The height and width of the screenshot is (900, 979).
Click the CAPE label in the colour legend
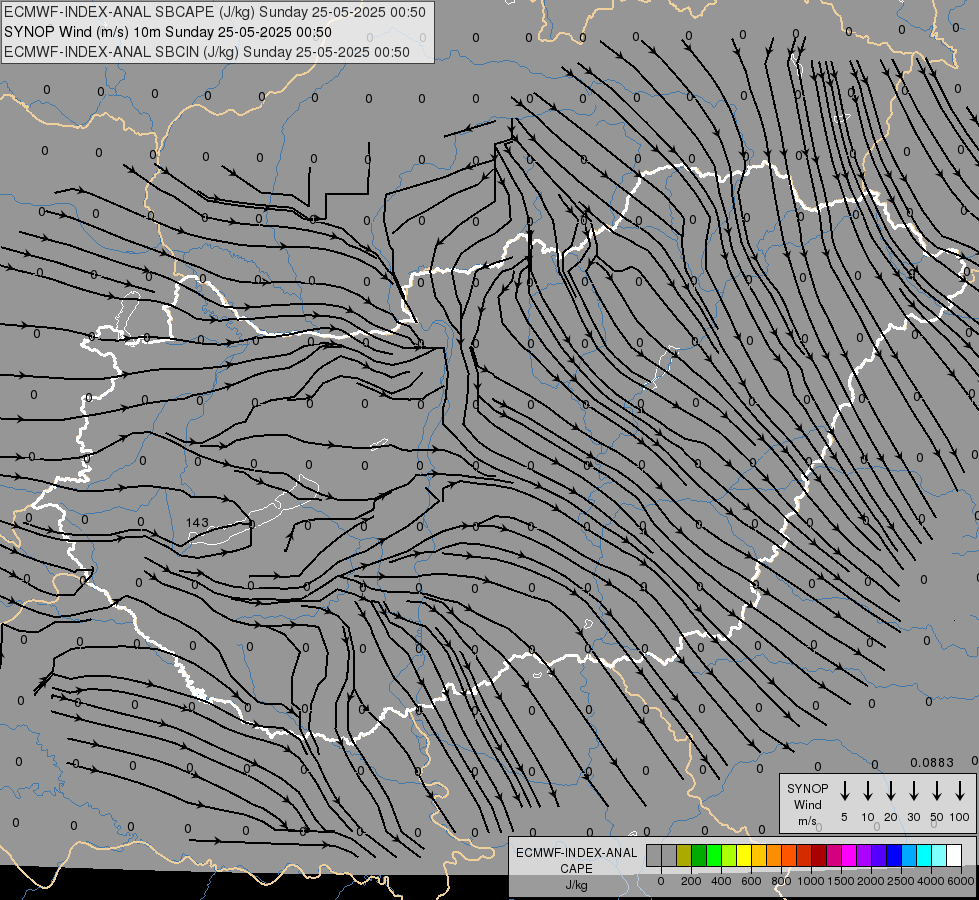pyautogui.click(x=576, y=869)
